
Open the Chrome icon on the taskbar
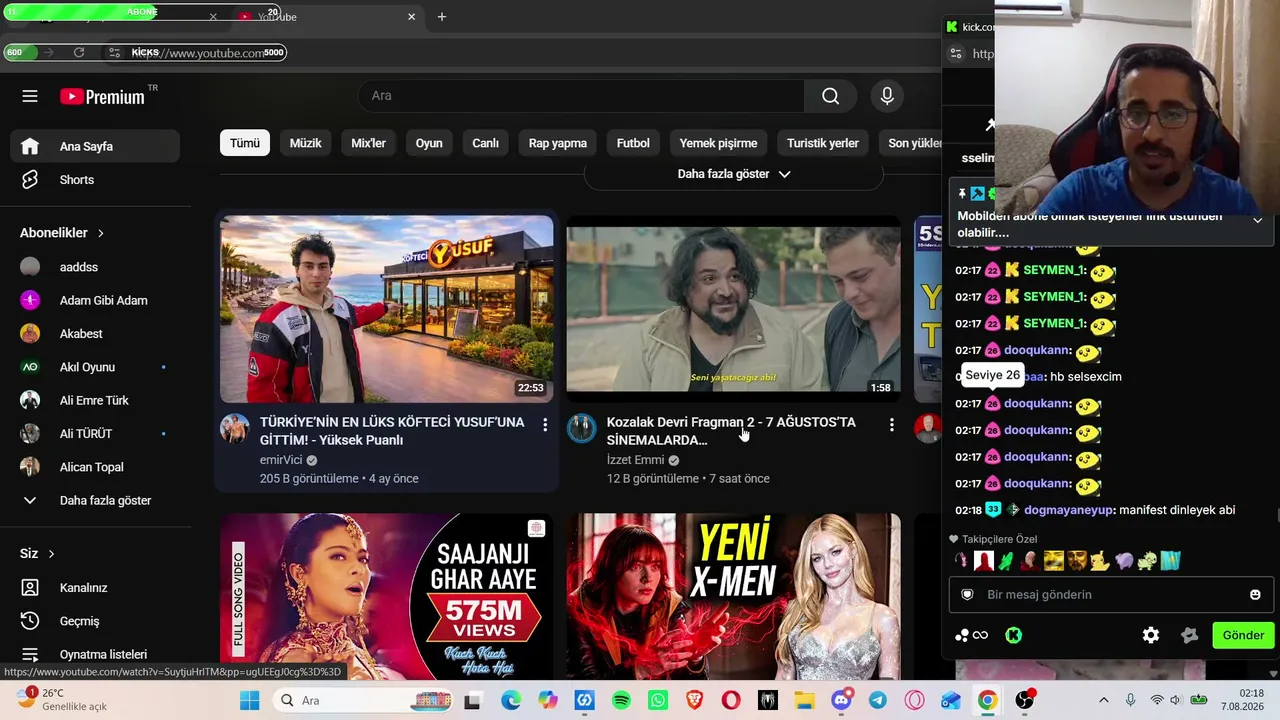(987, 701)
